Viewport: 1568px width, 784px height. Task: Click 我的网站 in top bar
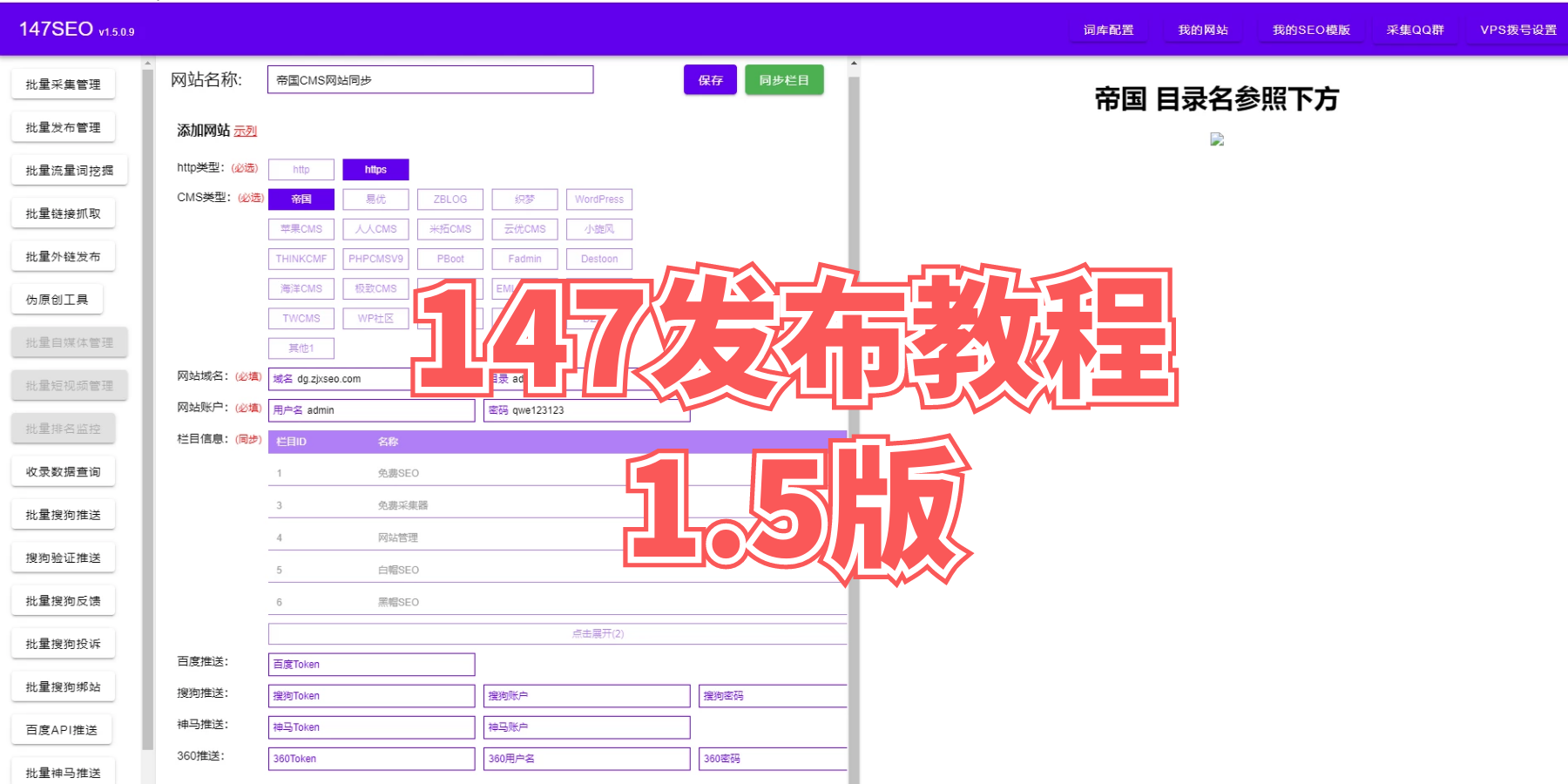point(1203,30)
